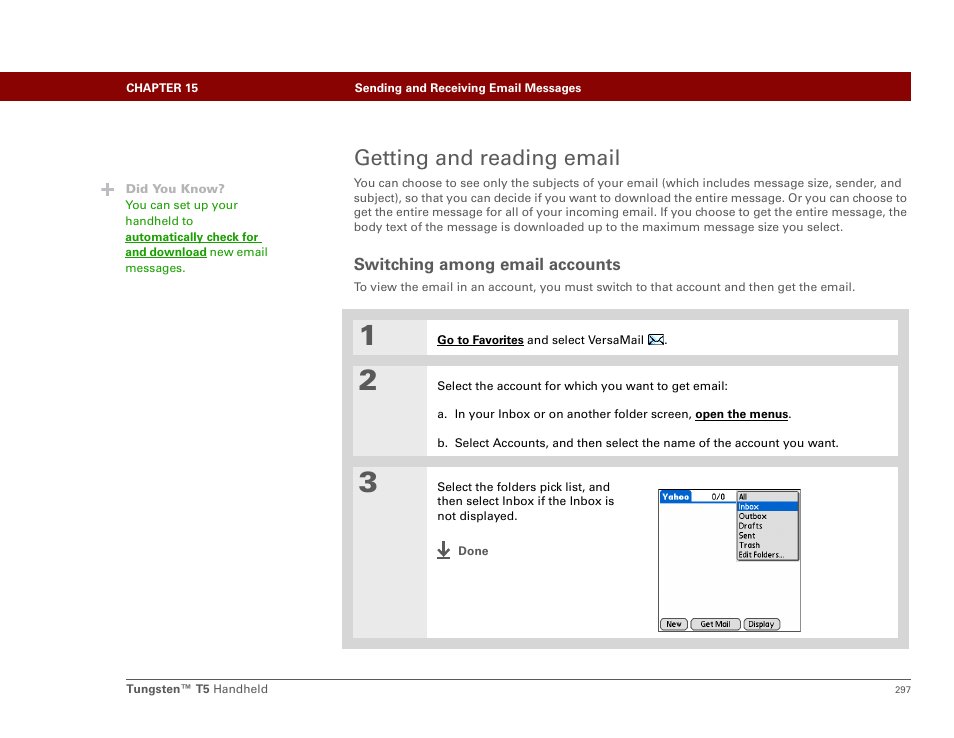Click the 'CHAPTER 15' header text
The image size is (954, 738).
[162, 88]
